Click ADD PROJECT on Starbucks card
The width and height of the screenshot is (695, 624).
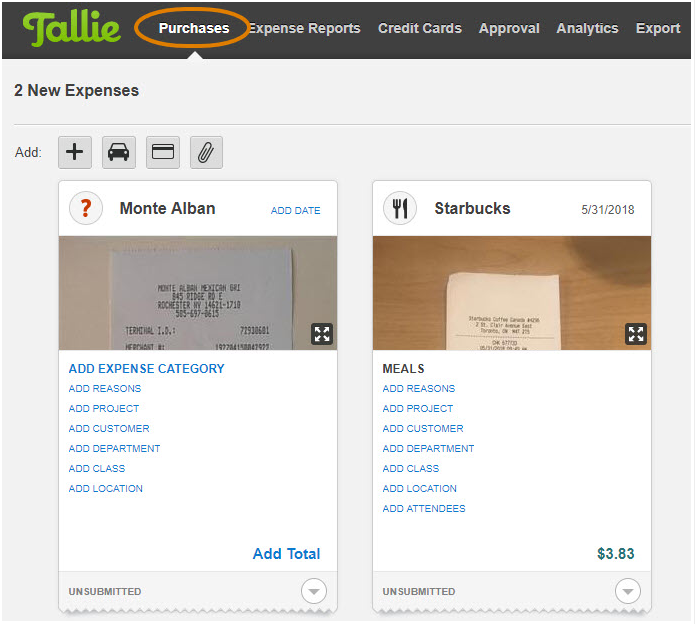[x=418, y=409]
